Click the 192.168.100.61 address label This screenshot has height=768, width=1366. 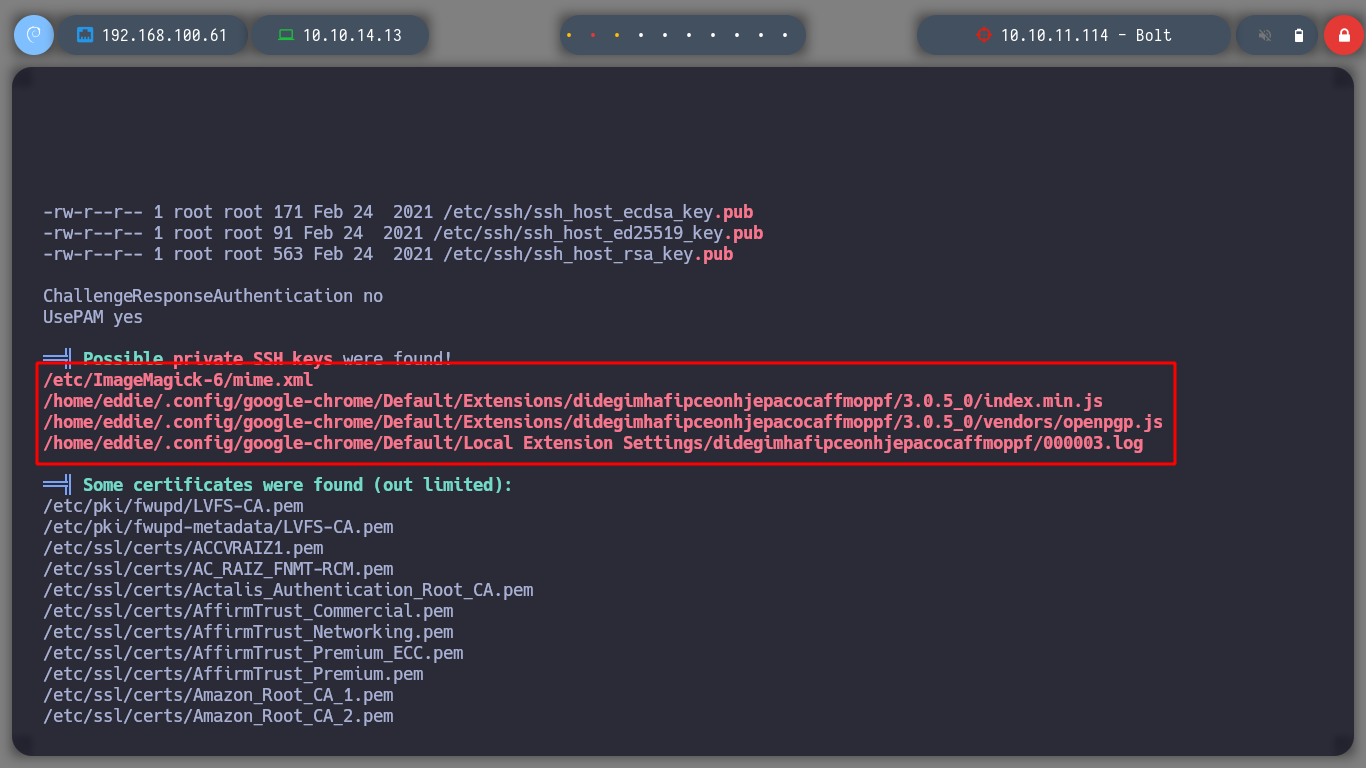(x=165, y=35)
